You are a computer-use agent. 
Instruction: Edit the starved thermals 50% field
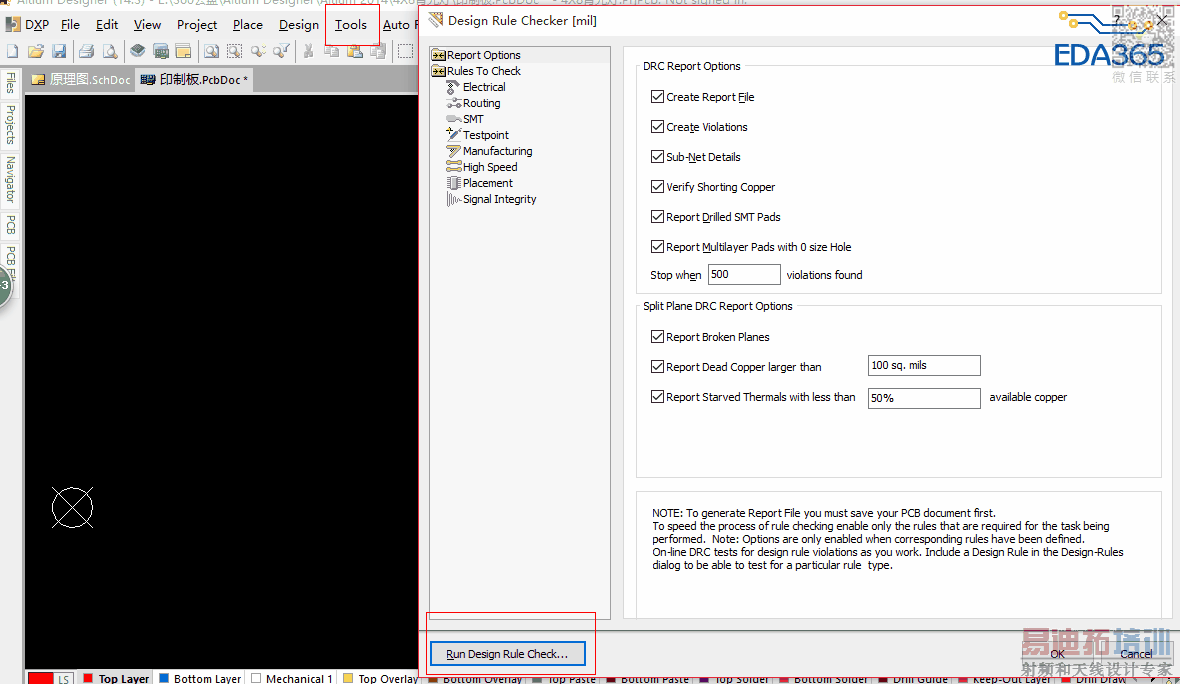(x=924, y=398)
